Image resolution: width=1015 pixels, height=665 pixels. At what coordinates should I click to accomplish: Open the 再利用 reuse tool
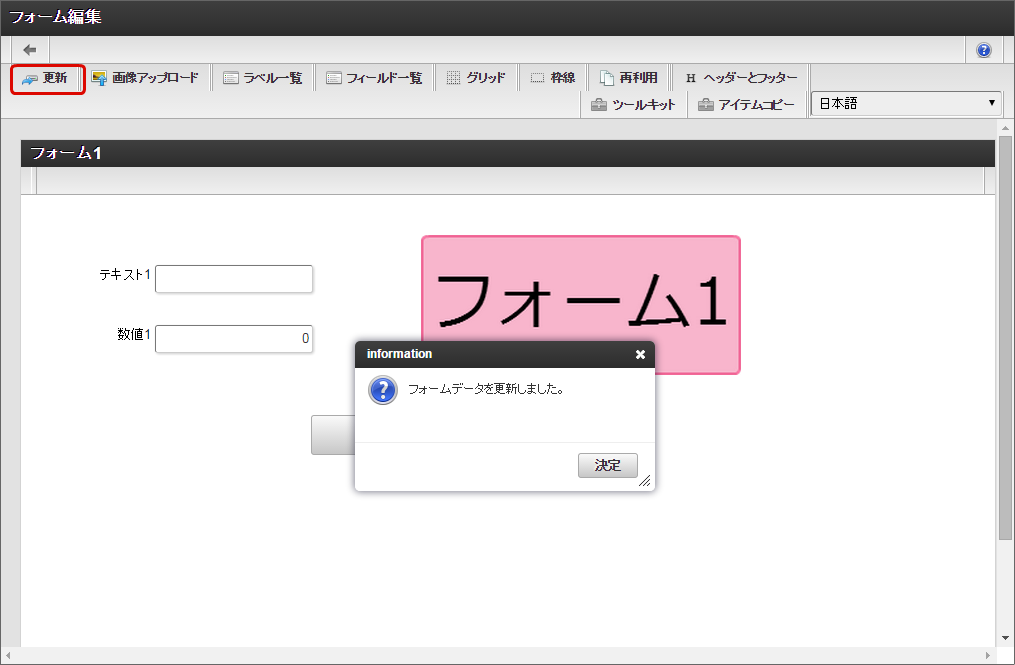[630, 76]
